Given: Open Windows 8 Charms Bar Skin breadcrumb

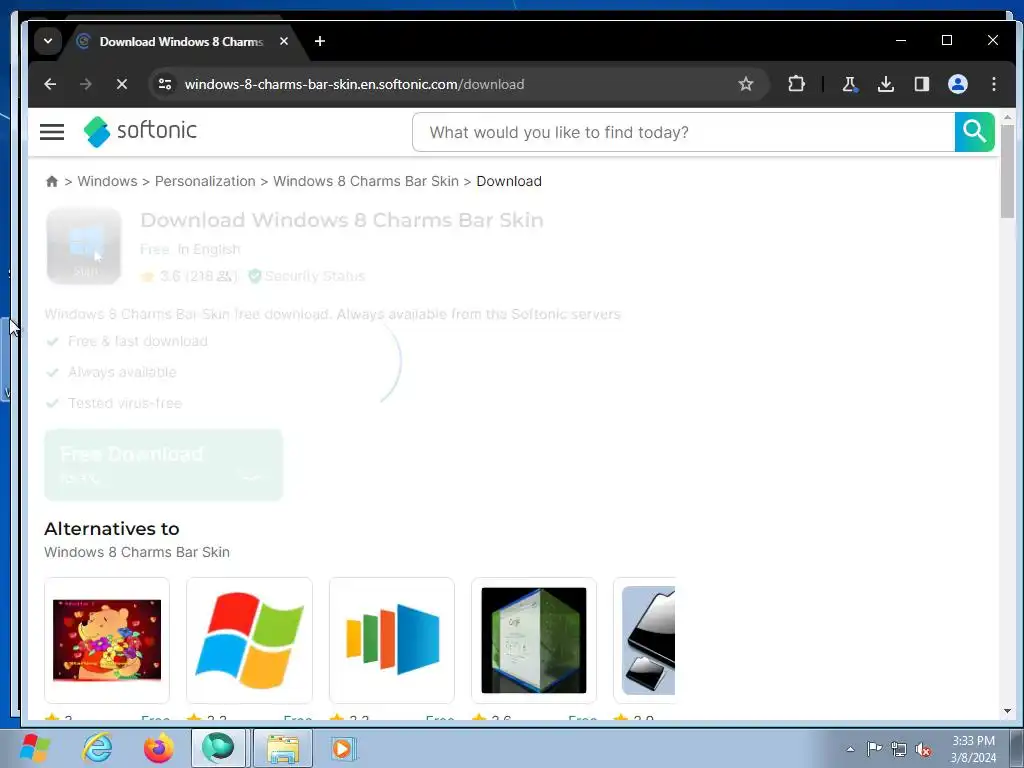Looking at the screenshot, I should (x=366, y=182).
